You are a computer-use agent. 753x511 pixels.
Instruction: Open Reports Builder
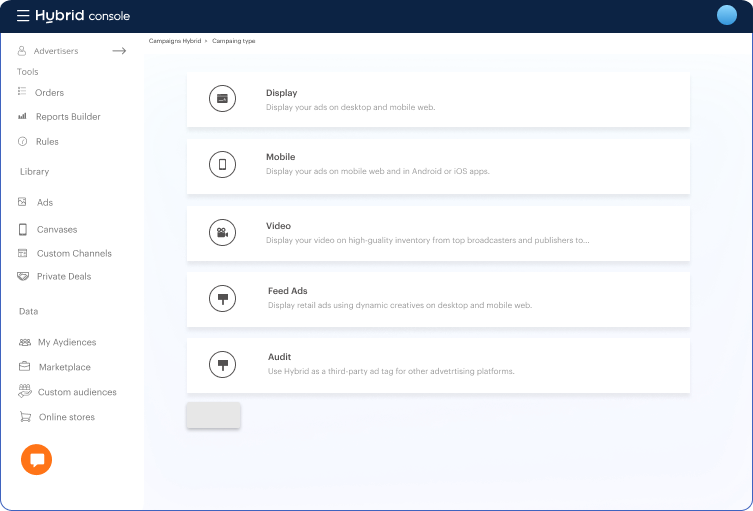coord(68,117)
